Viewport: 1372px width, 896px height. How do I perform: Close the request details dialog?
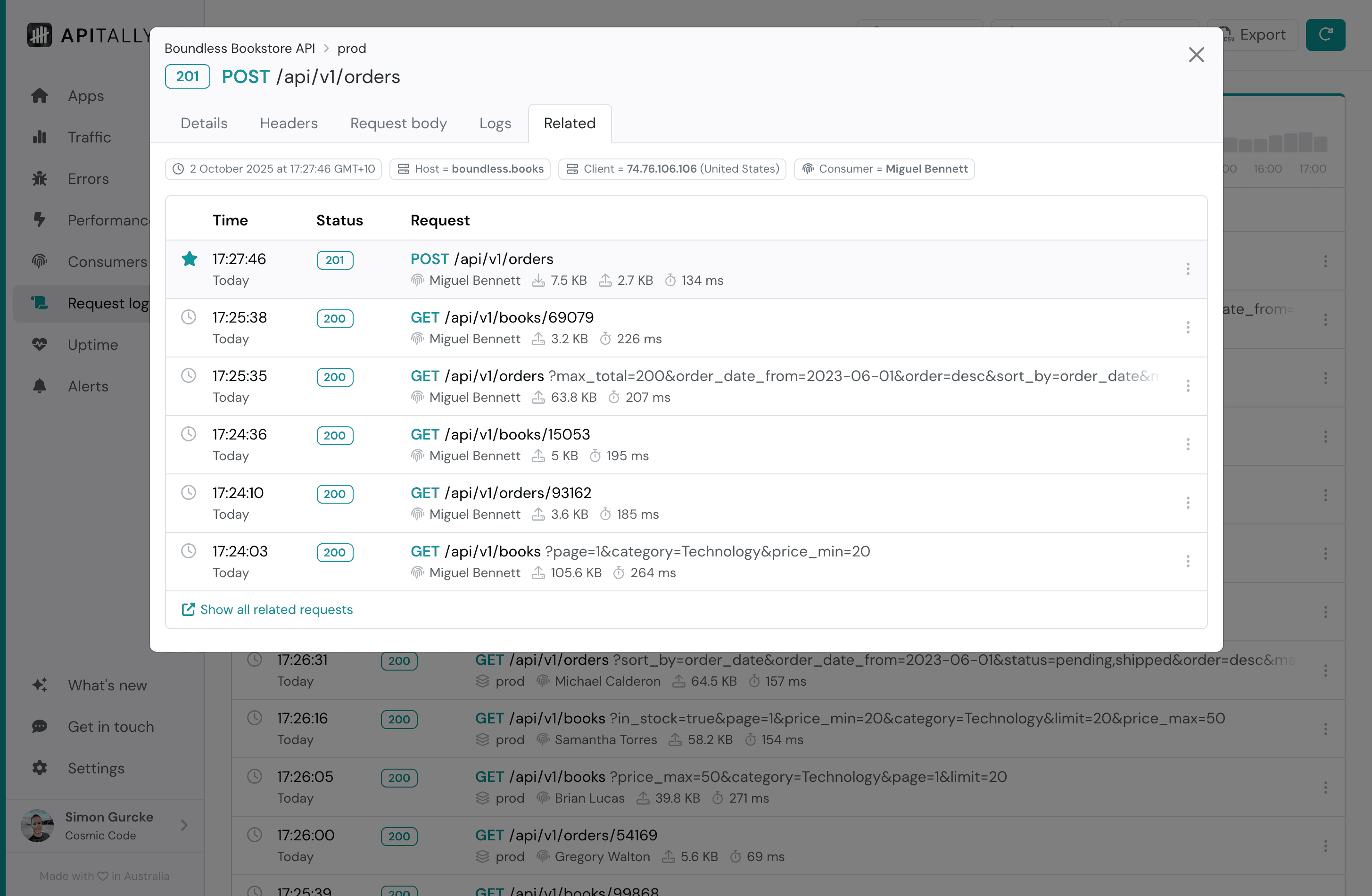(1196, 55)
